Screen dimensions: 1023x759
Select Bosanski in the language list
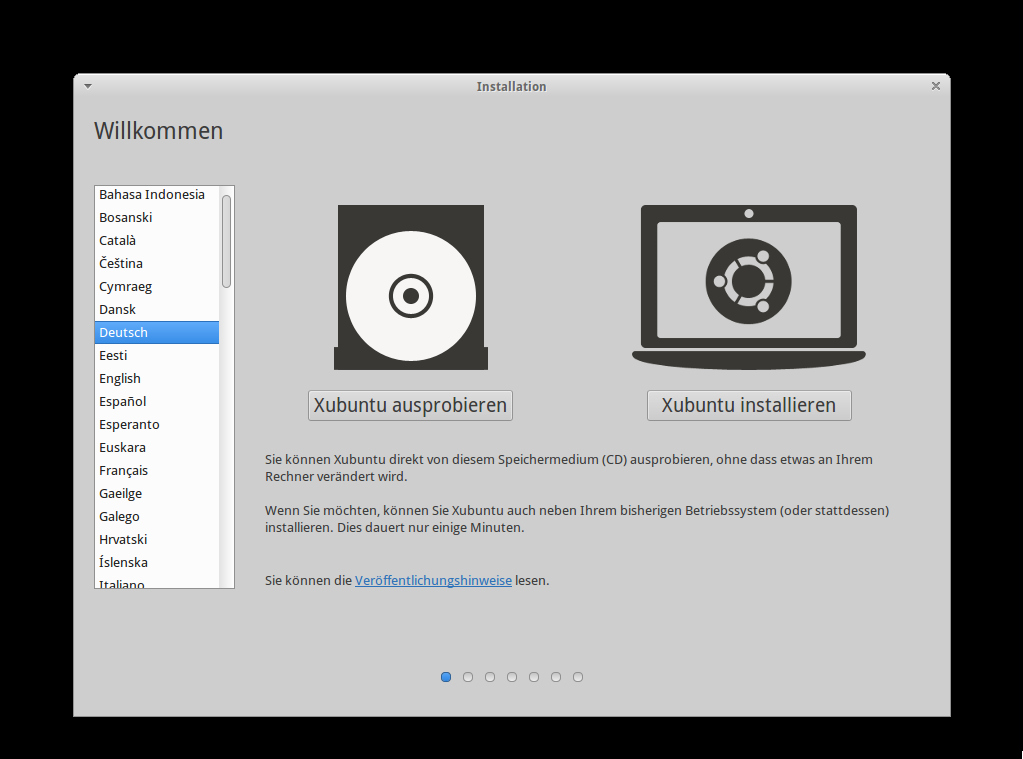(x=157, y=217)
